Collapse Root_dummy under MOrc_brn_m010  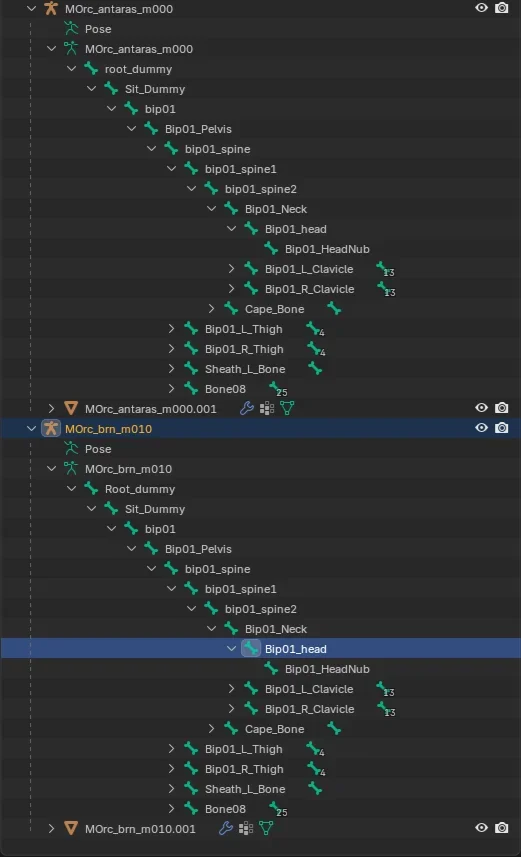point(71,489)
